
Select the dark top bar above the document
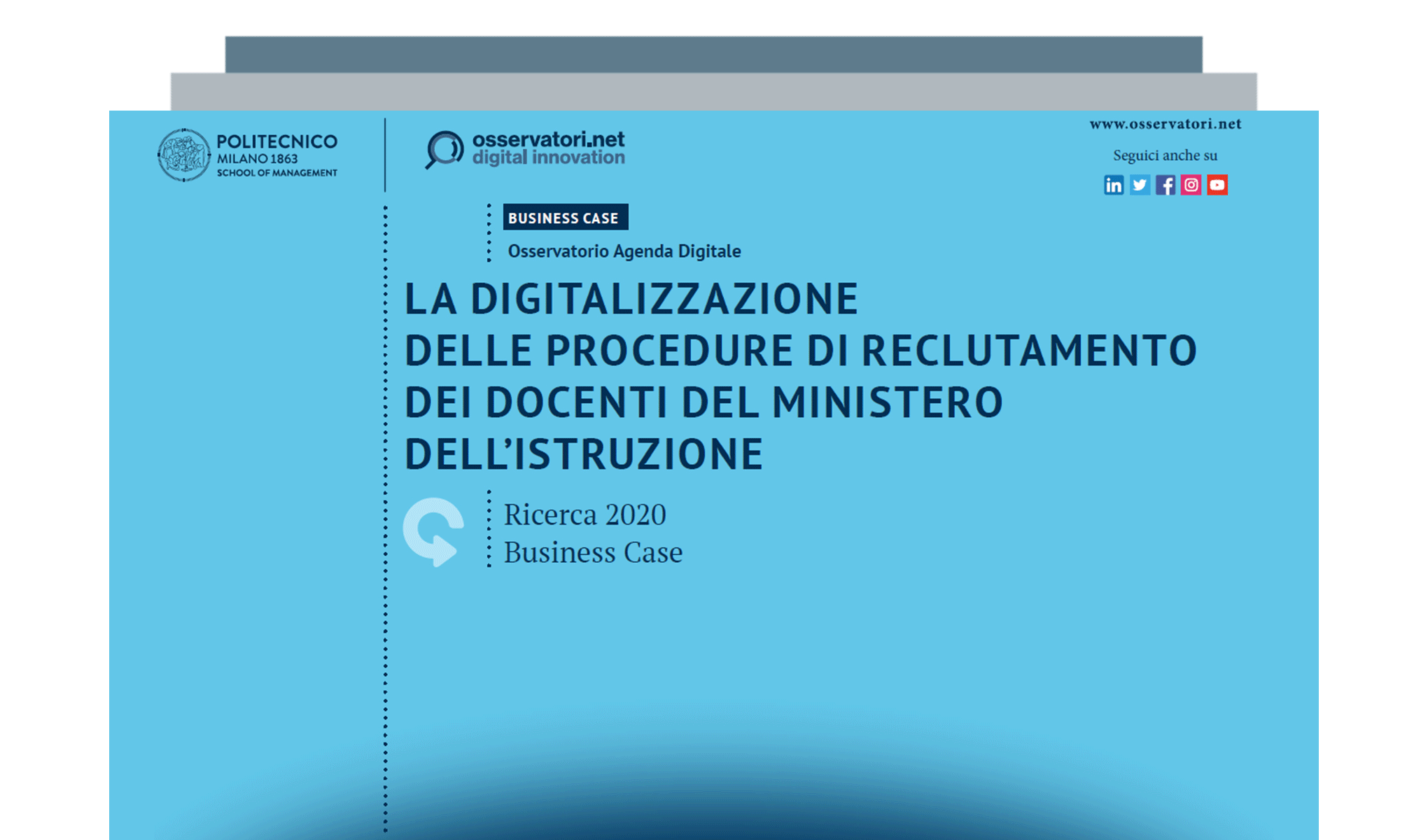[x=714, y=52]
